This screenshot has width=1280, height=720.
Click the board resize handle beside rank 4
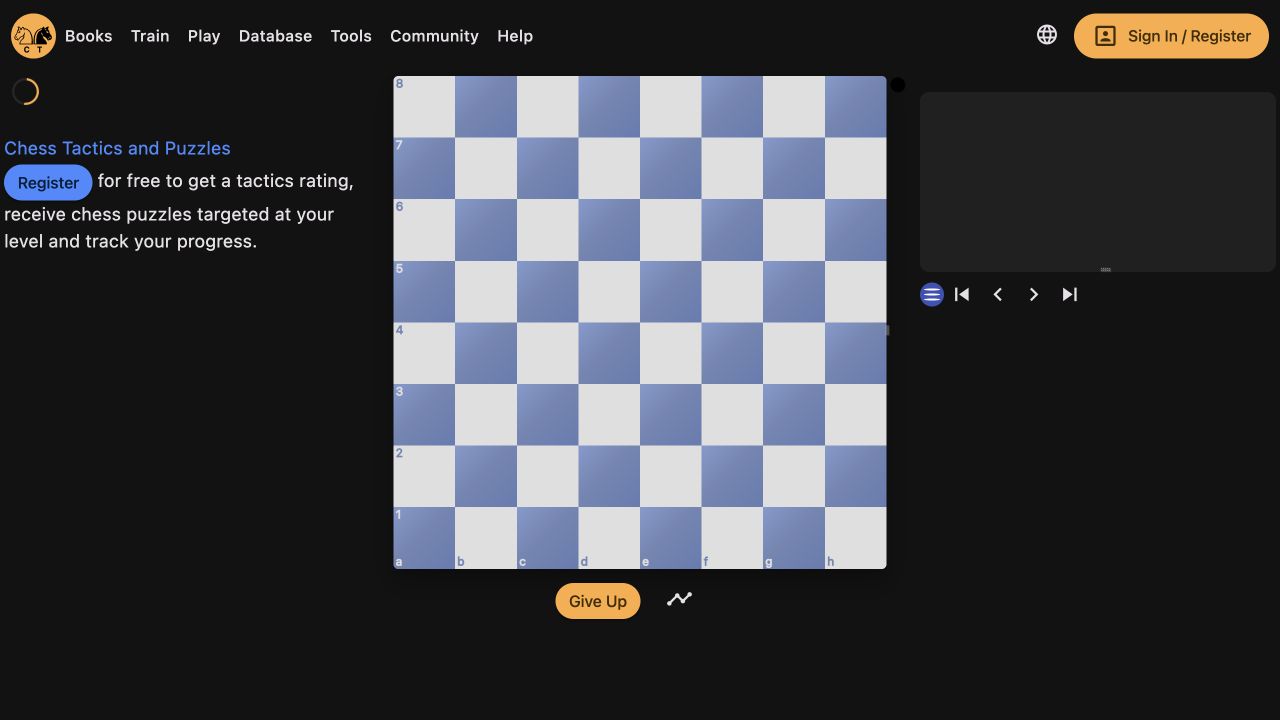tap(888, 330)
